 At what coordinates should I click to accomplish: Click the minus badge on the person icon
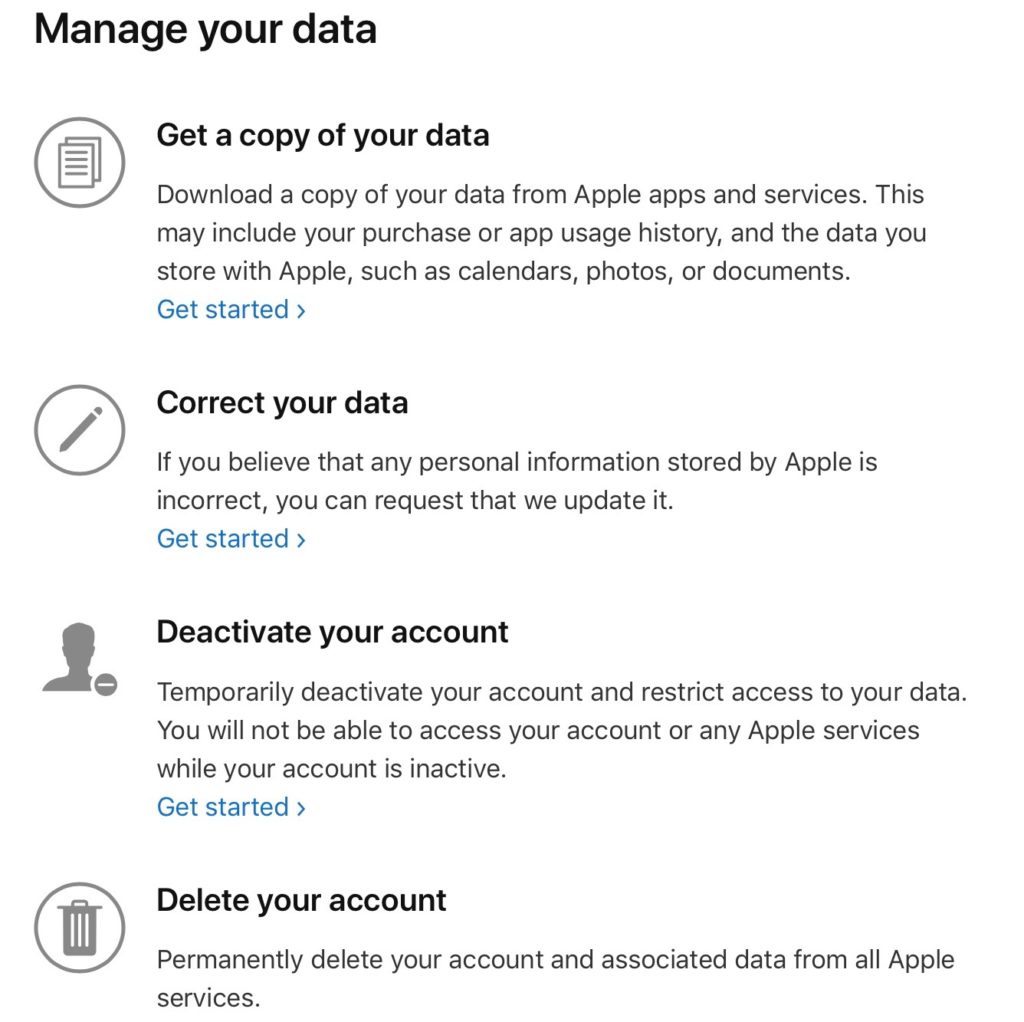(107, 684)
